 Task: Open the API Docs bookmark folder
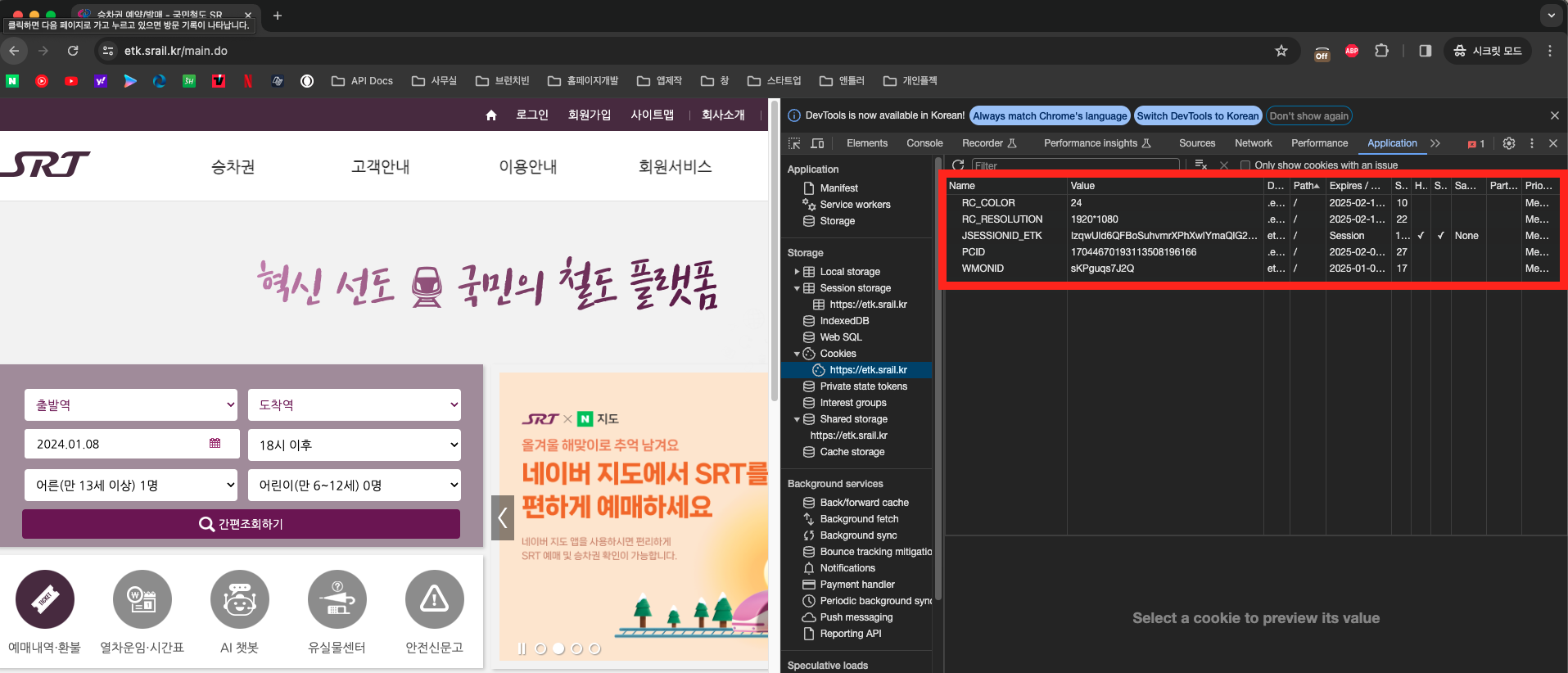click(362, 81)
